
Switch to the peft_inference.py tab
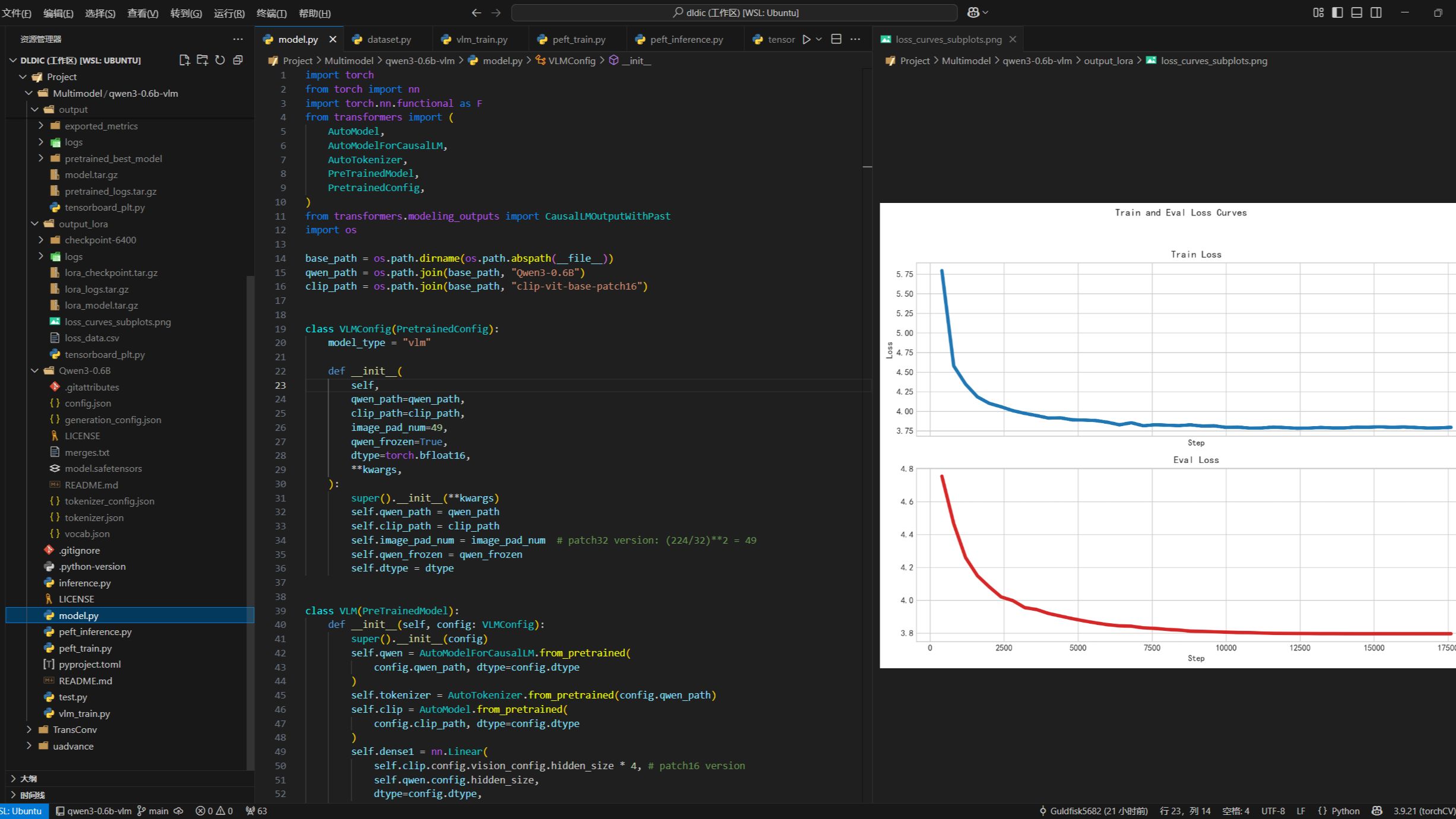(686, 39)
